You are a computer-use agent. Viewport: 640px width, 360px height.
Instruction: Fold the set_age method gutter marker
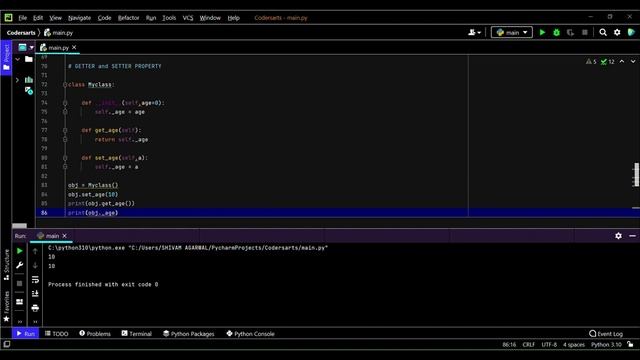click(x=65, y=158)
